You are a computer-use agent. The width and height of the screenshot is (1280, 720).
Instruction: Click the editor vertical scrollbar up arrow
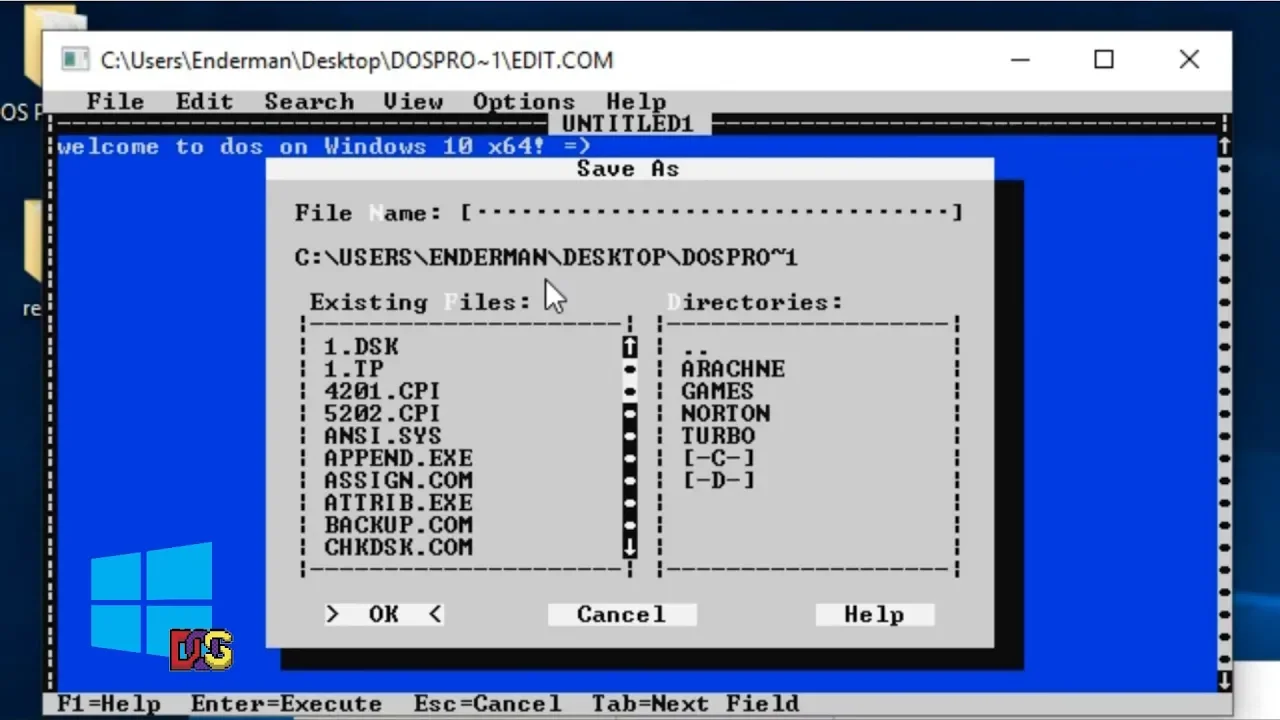(x=1224, y=146)
